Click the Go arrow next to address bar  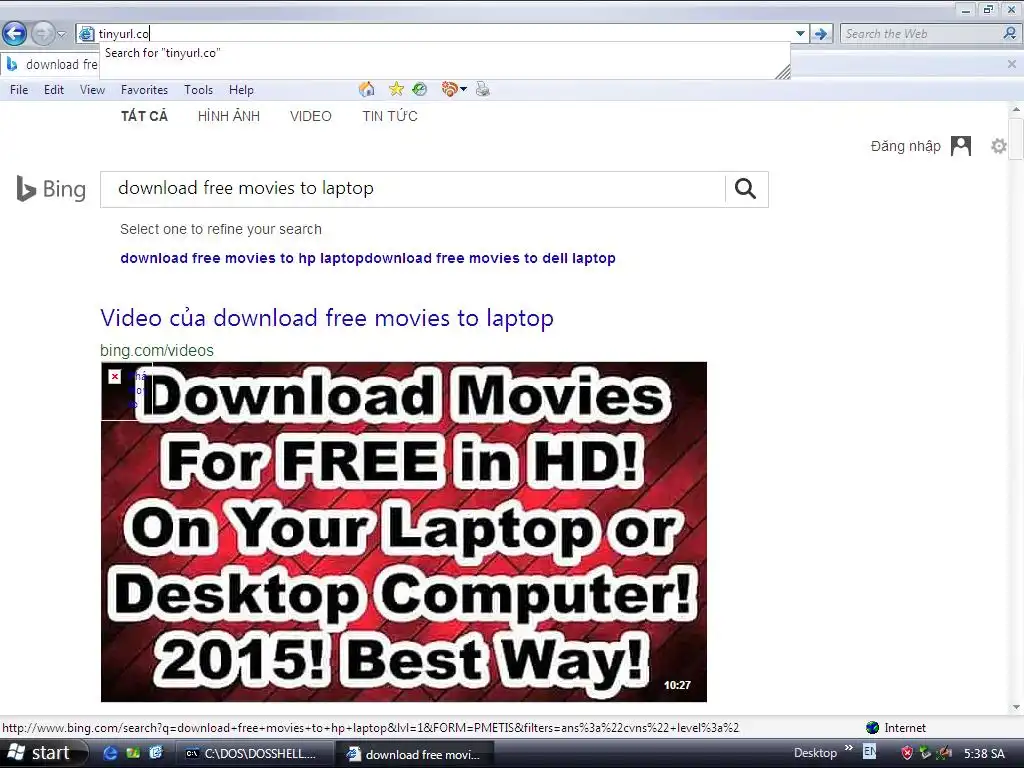coord(821,34)
